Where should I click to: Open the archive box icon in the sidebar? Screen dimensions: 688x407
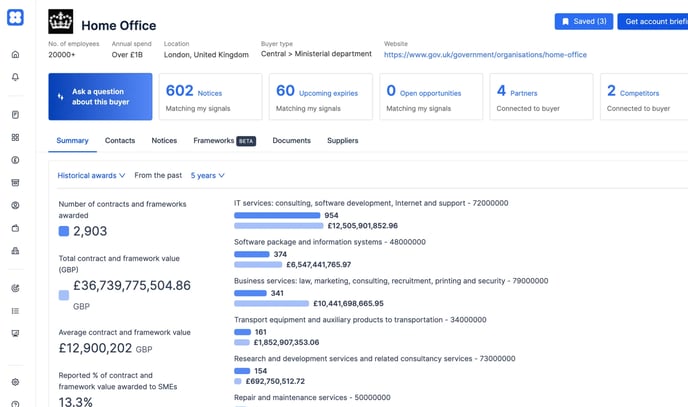15,182
